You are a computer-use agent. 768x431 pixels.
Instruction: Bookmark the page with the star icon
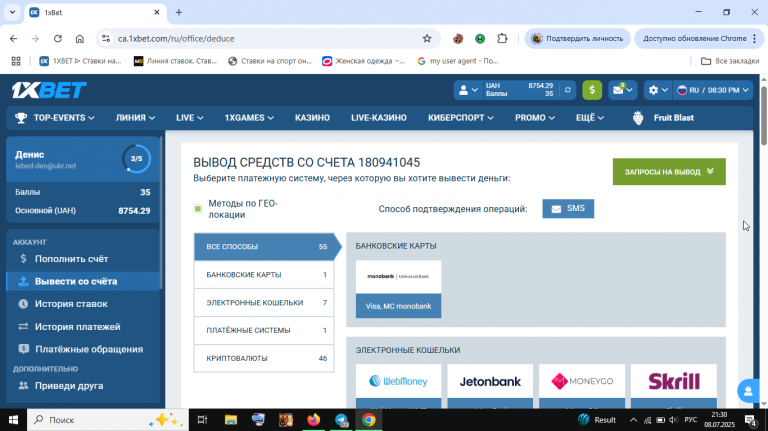coord(427,39)
